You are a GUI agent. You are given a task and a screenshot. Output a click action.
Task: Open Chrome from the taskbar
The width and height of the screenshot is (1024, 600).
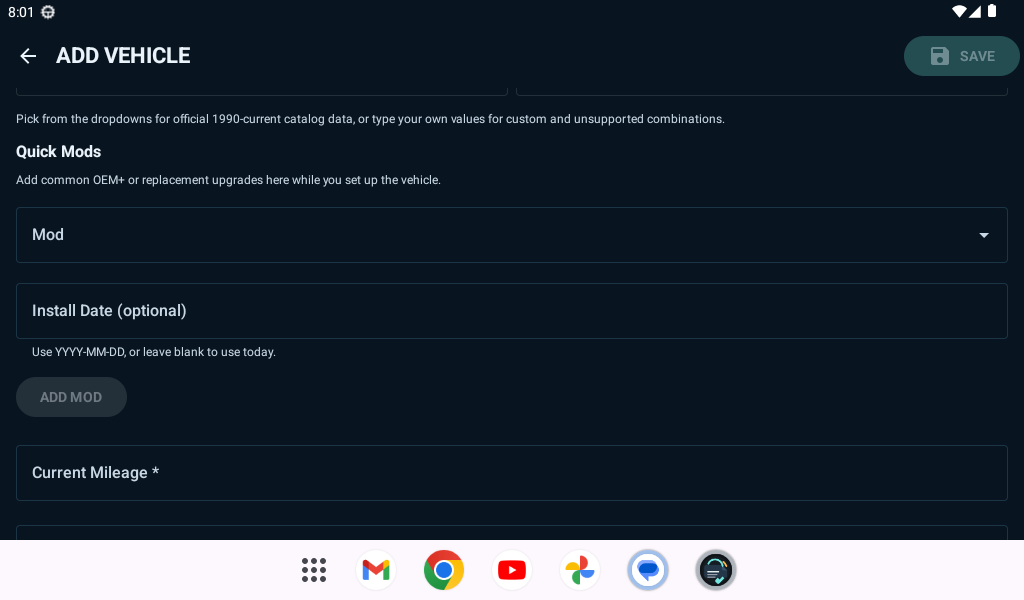443,570
